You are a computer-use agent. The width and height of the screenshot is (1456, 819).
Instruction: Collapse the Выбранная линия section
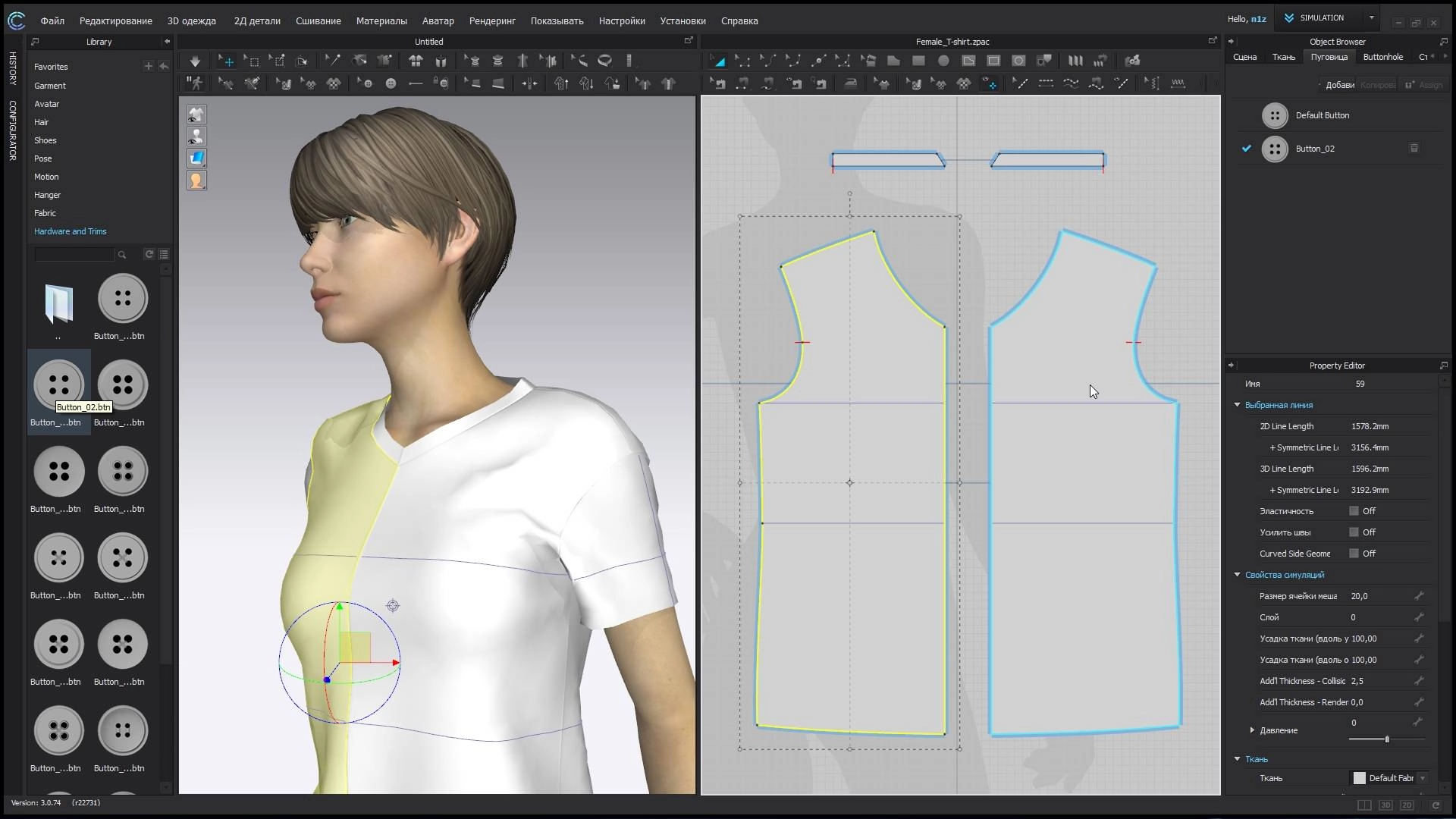[x=1238, y=405]
